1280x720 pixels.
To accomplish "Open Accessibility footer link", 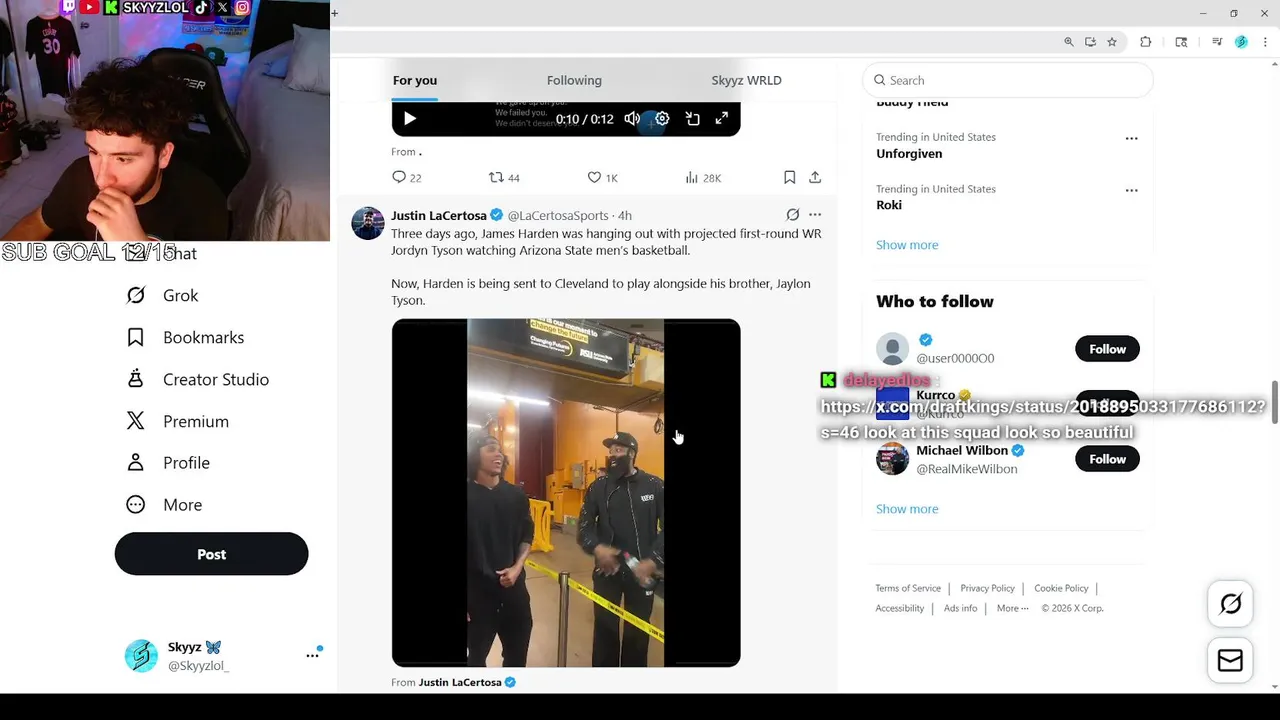I will click(899, 608).
